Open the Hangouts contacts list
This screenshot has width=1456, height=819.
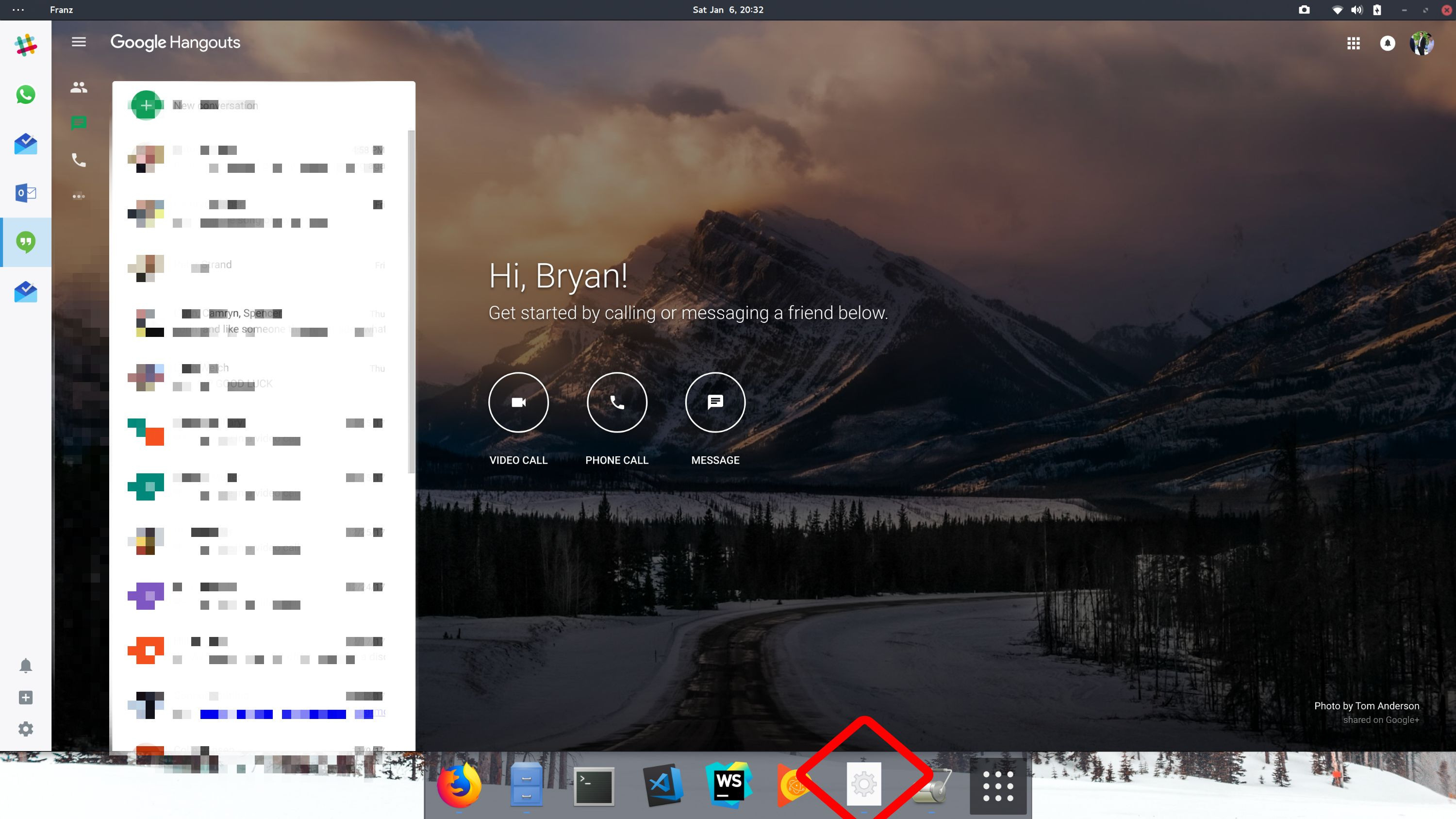[79, 87]
